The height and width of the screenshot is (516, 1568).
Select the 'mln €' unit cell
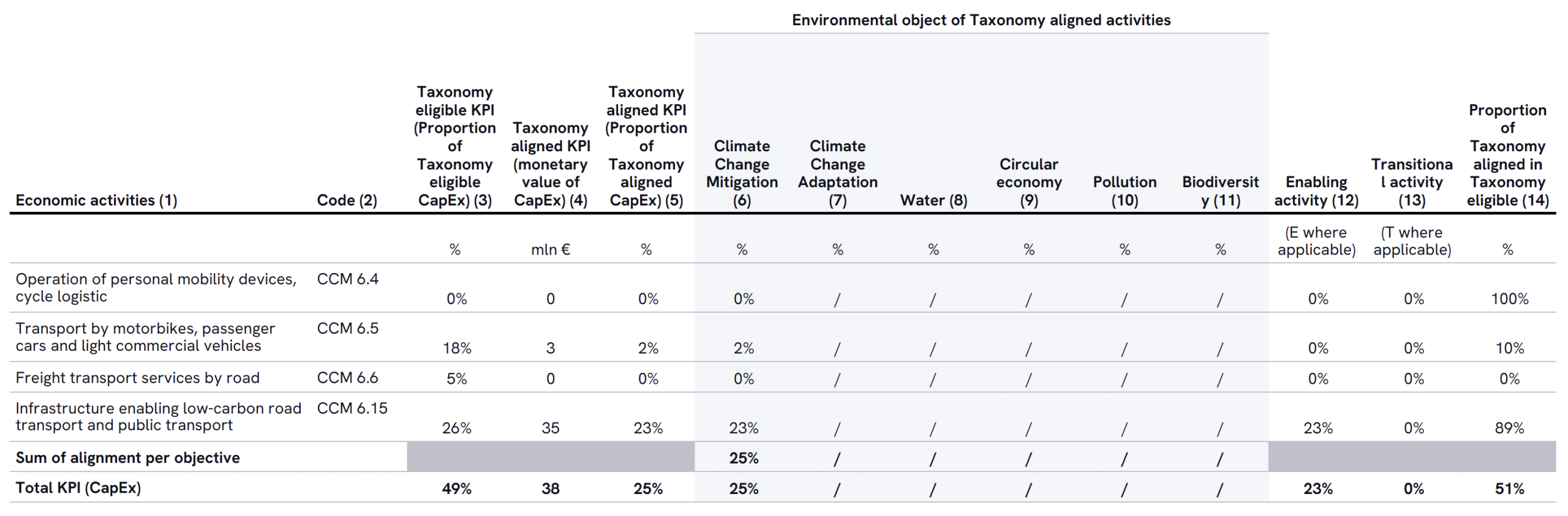pos(550,250)
